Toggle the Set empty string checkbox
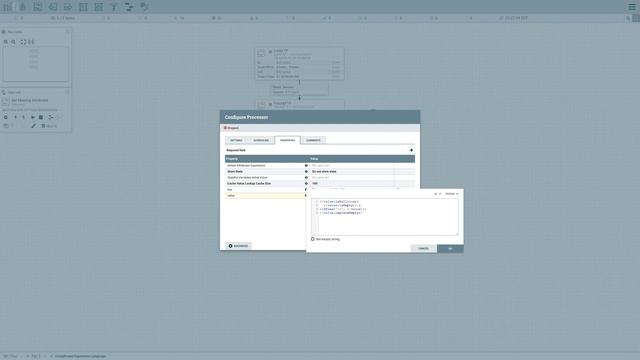 tap(313, 239)
